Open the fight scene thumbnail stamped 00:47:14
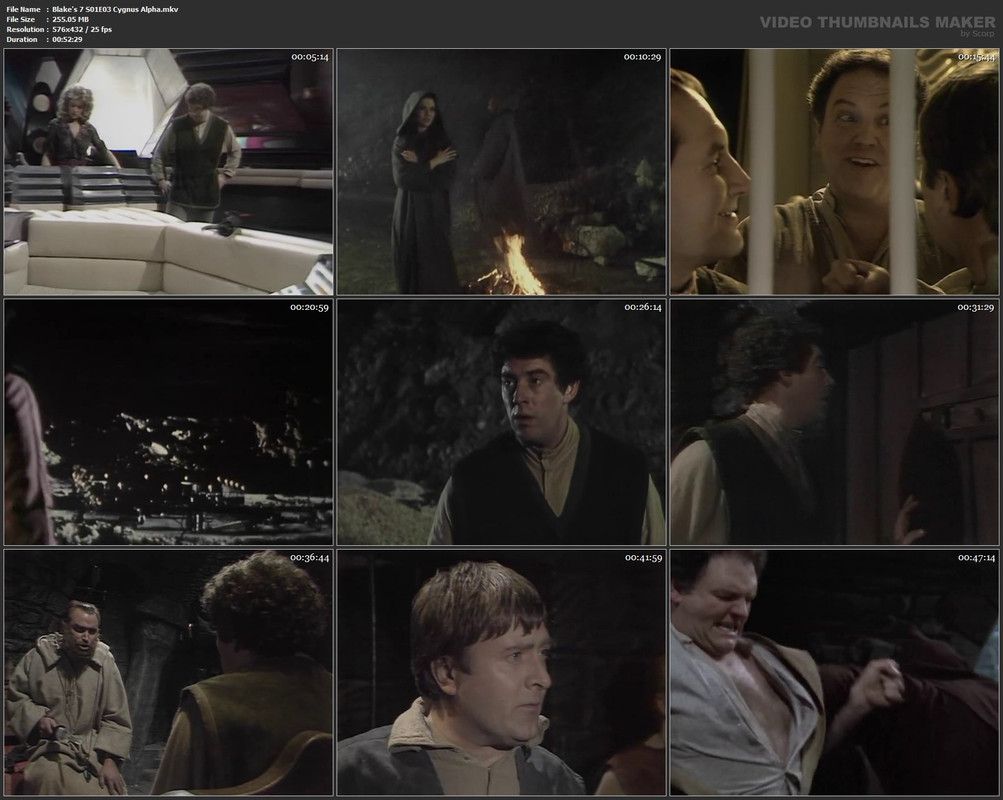Viewport: 1003px width, 800px height. click(834, 673)
